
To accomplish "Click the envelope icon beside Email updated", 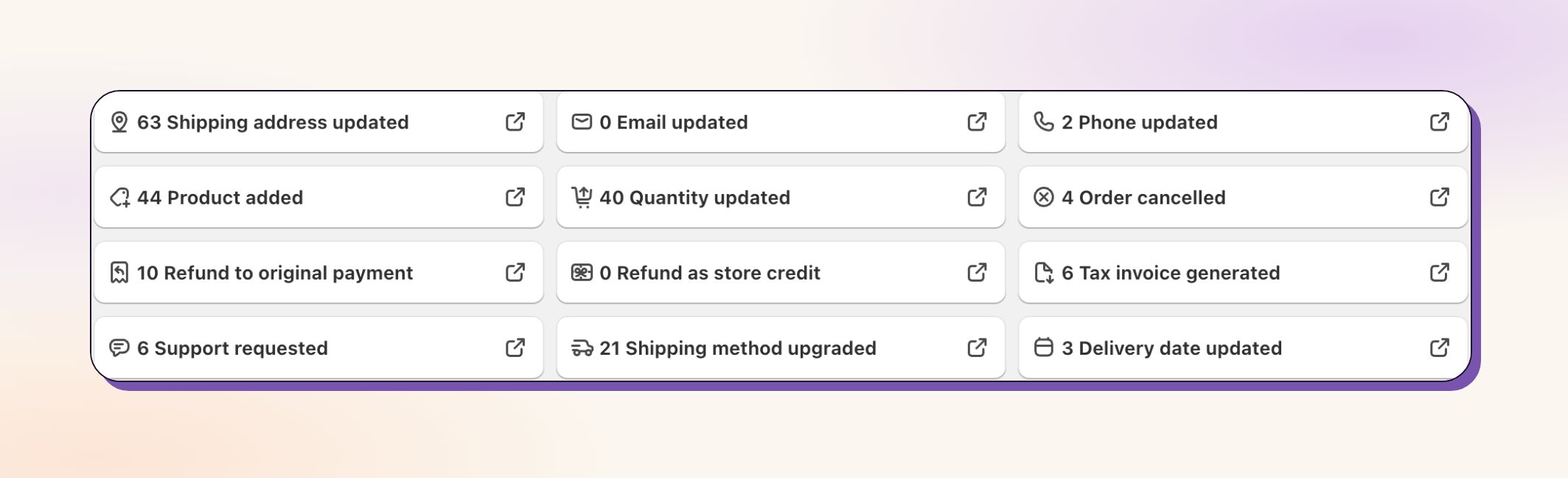I will 582,122.
